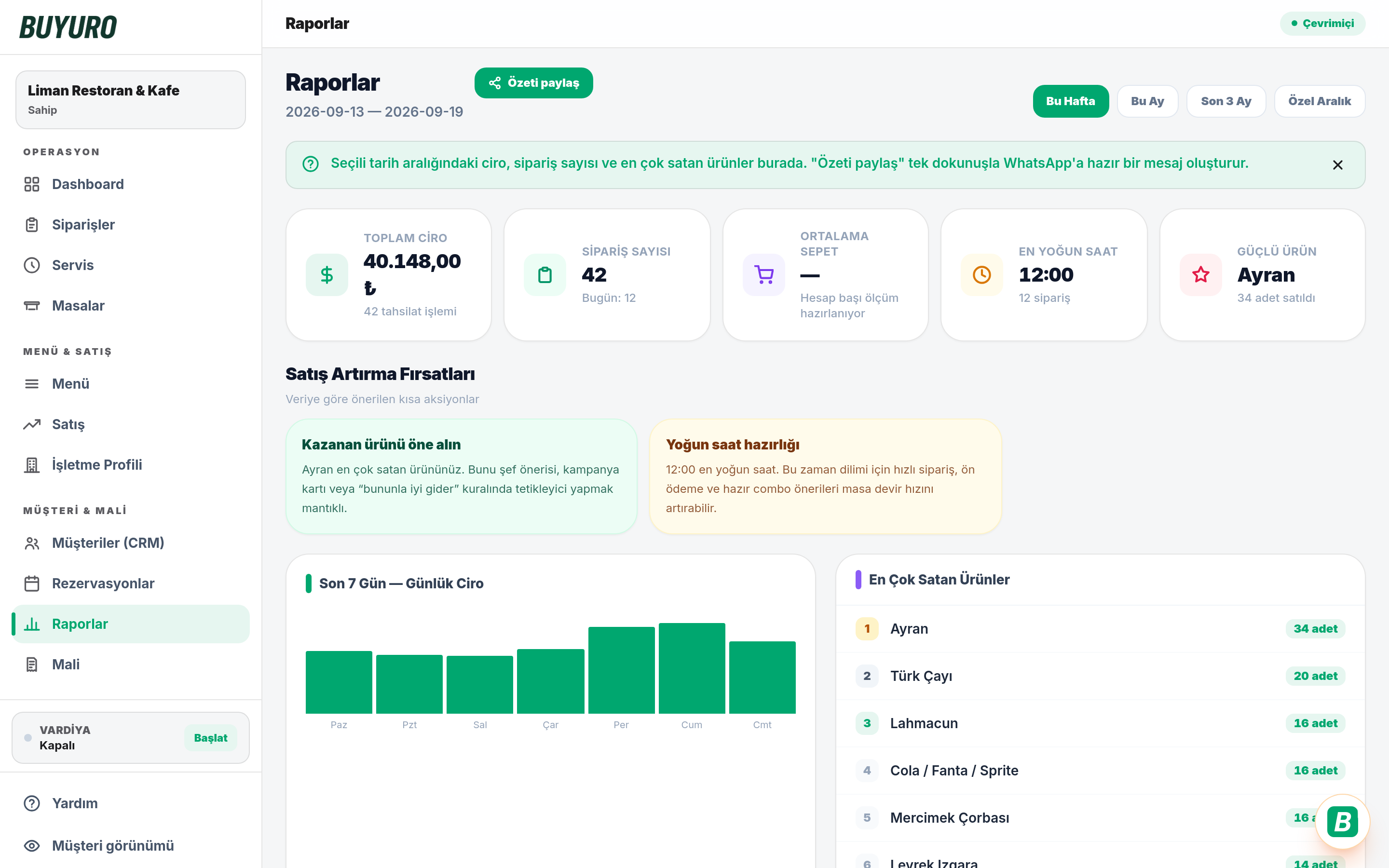Select the Cola / Fanta / Sprite row
Viewport: 1389px width, 868px height.
click(1100, 771)
